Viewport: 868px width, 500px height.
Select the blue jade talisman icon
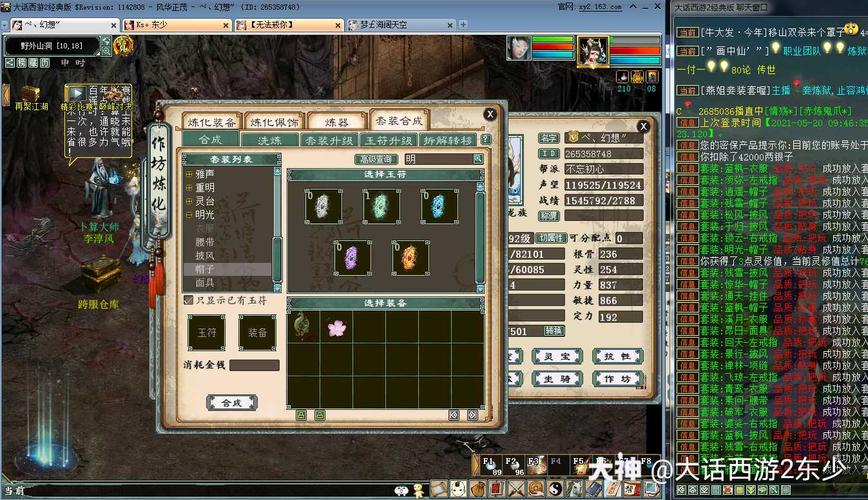[x=439, y=207]
